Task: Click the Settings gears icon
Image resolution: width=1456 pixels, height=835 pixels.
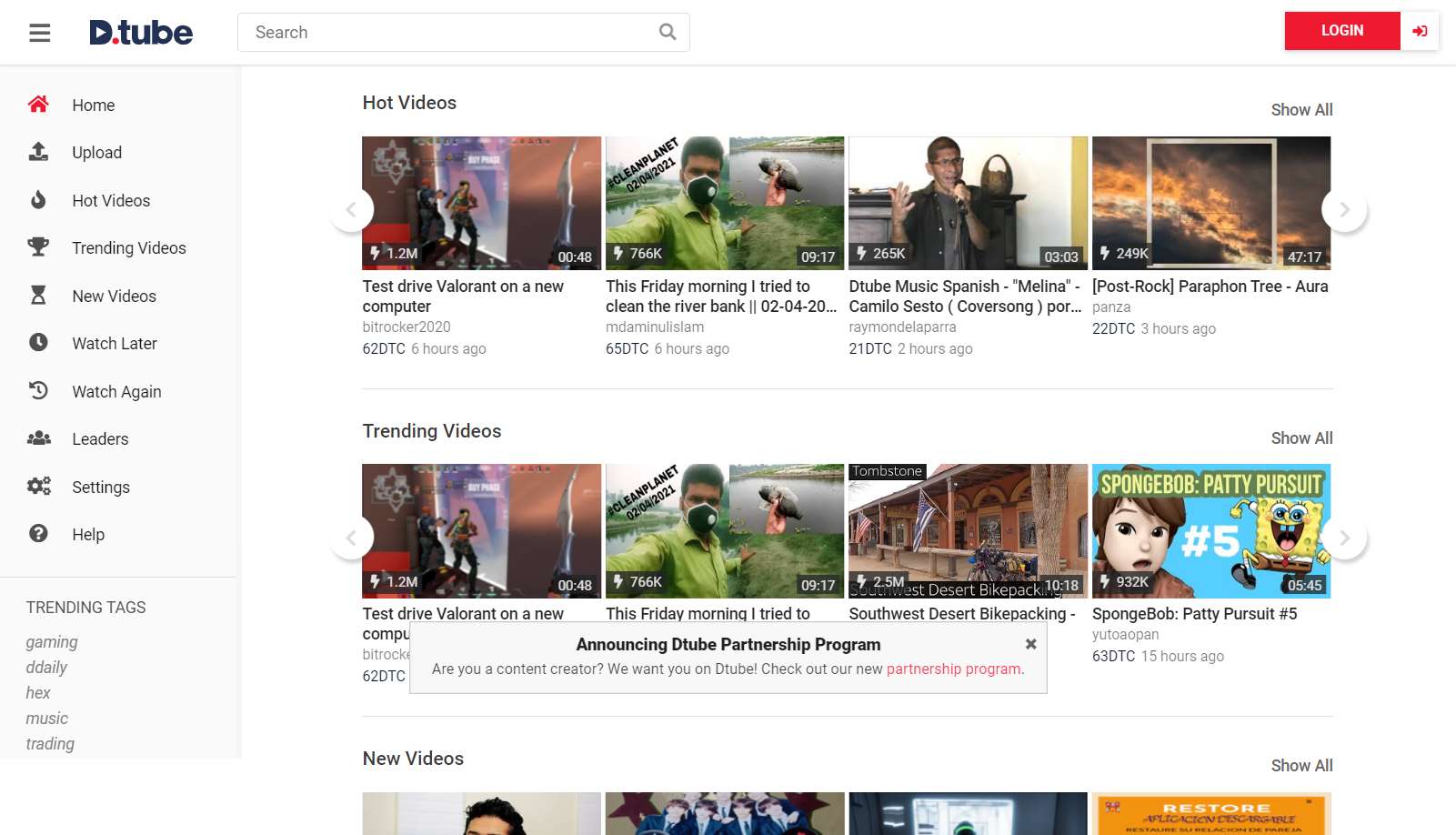Action: [38, 487]
